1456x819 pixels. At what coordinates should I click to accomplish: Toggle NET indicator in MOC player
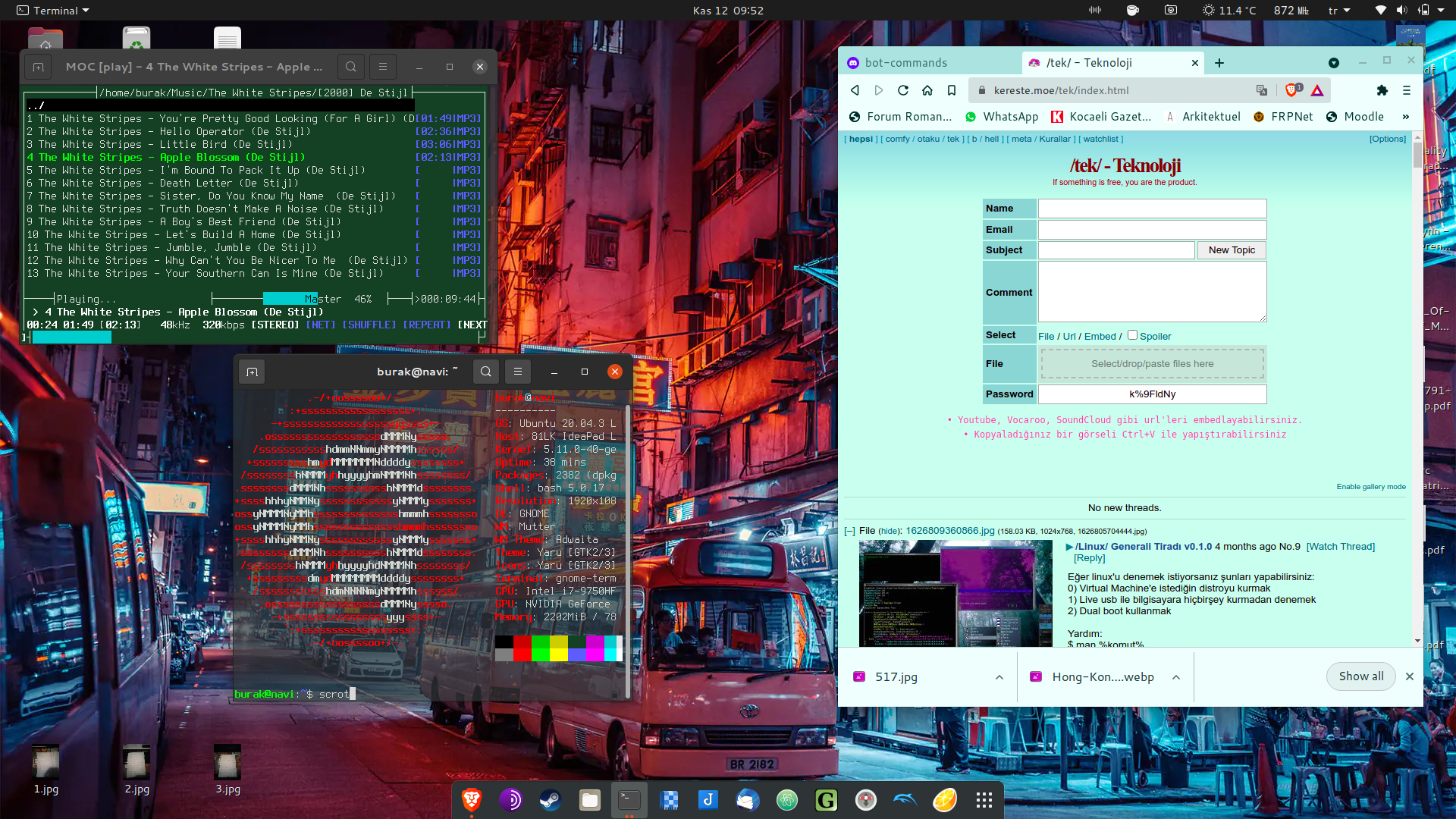point(320,325)
